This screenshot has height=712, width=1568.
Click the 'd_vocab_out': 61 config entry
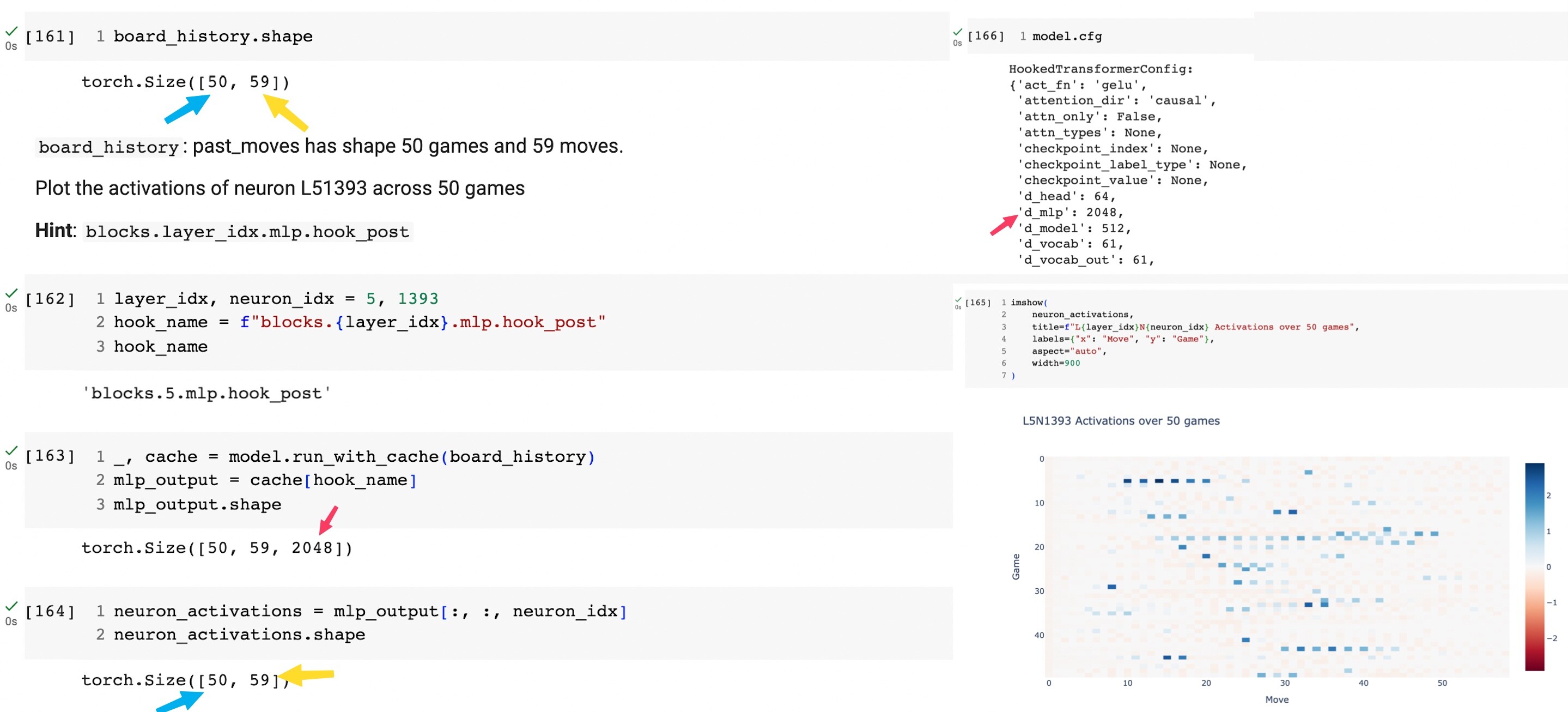tap(1085, 260)
